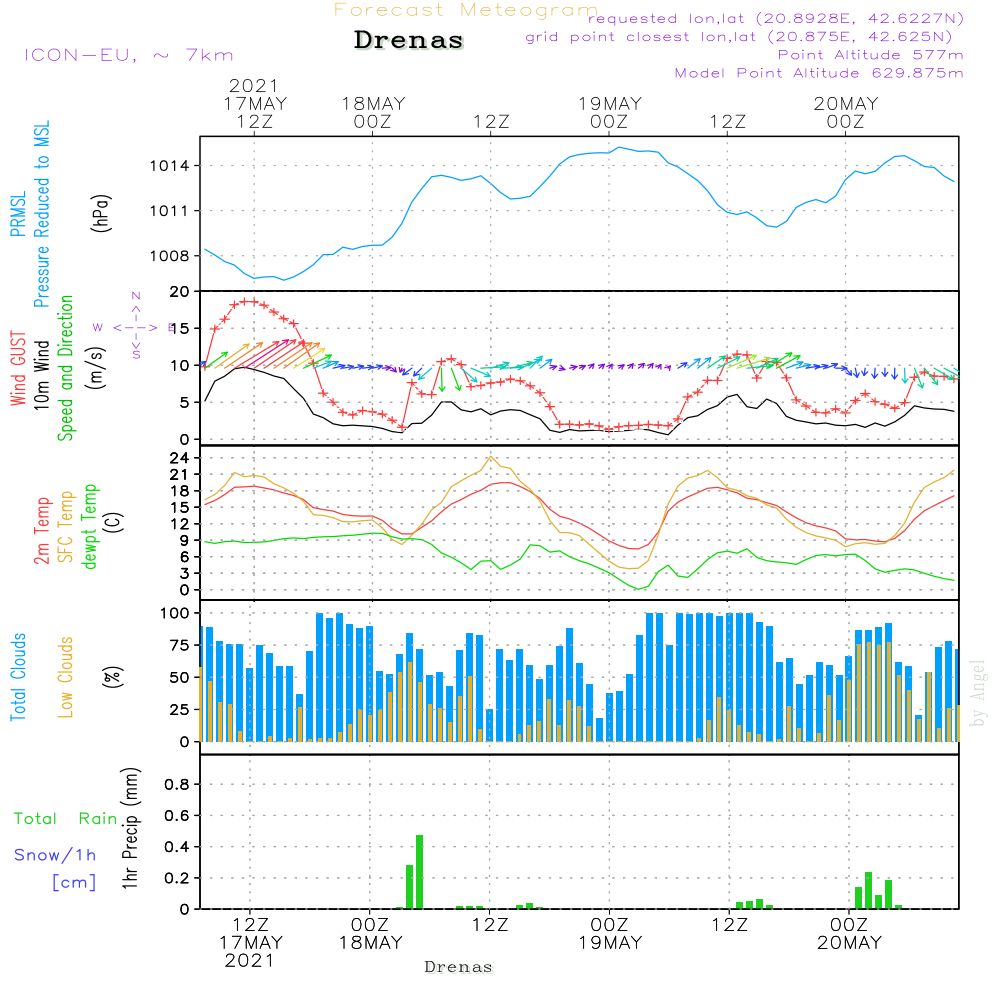Click the bottom '18MAY' axis date label
This screenshot has height=1000, width=1000.
370,943
